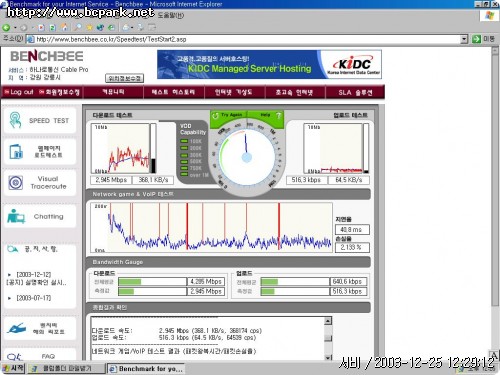Click the 공지사항 notice heading icon
500x375 pixels.
(13, 249)
